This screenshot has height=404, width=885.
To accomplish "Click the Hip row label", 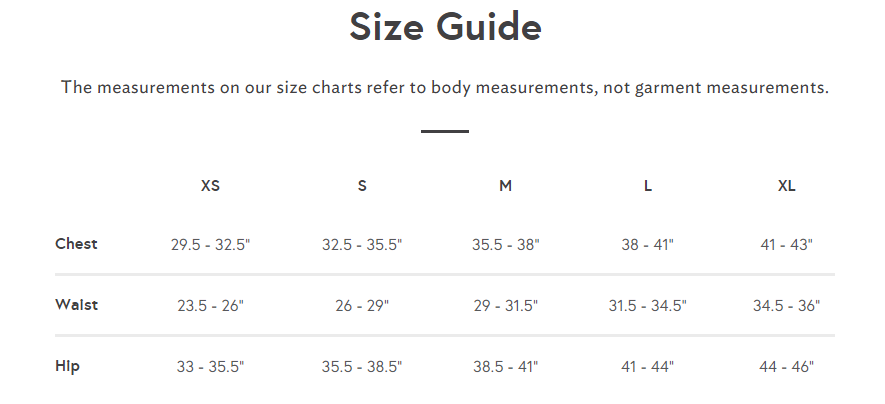I will (x=67, y=366).
